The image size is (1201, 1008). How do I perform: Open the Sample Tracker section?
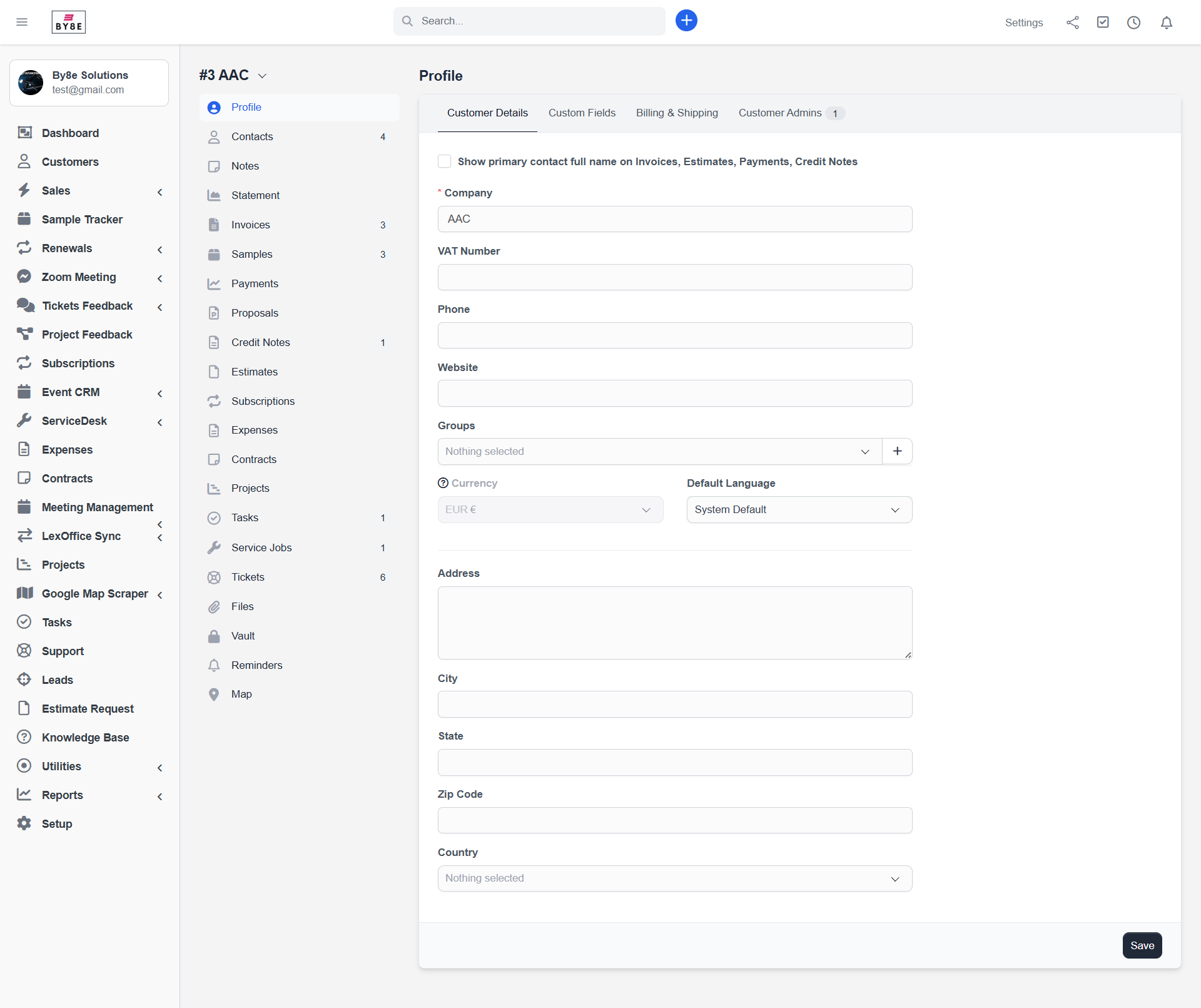pyautogui.click(x=82, y=220)
